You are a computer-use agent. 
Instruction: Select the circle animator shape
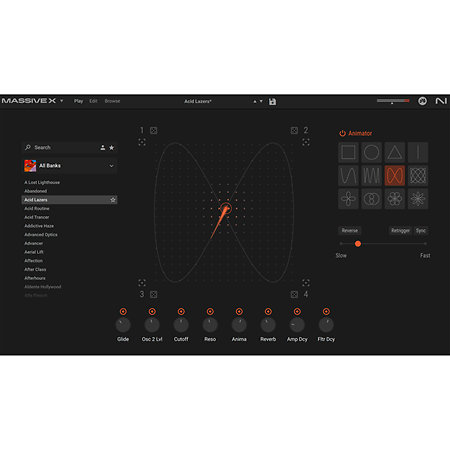pos(371,153)
